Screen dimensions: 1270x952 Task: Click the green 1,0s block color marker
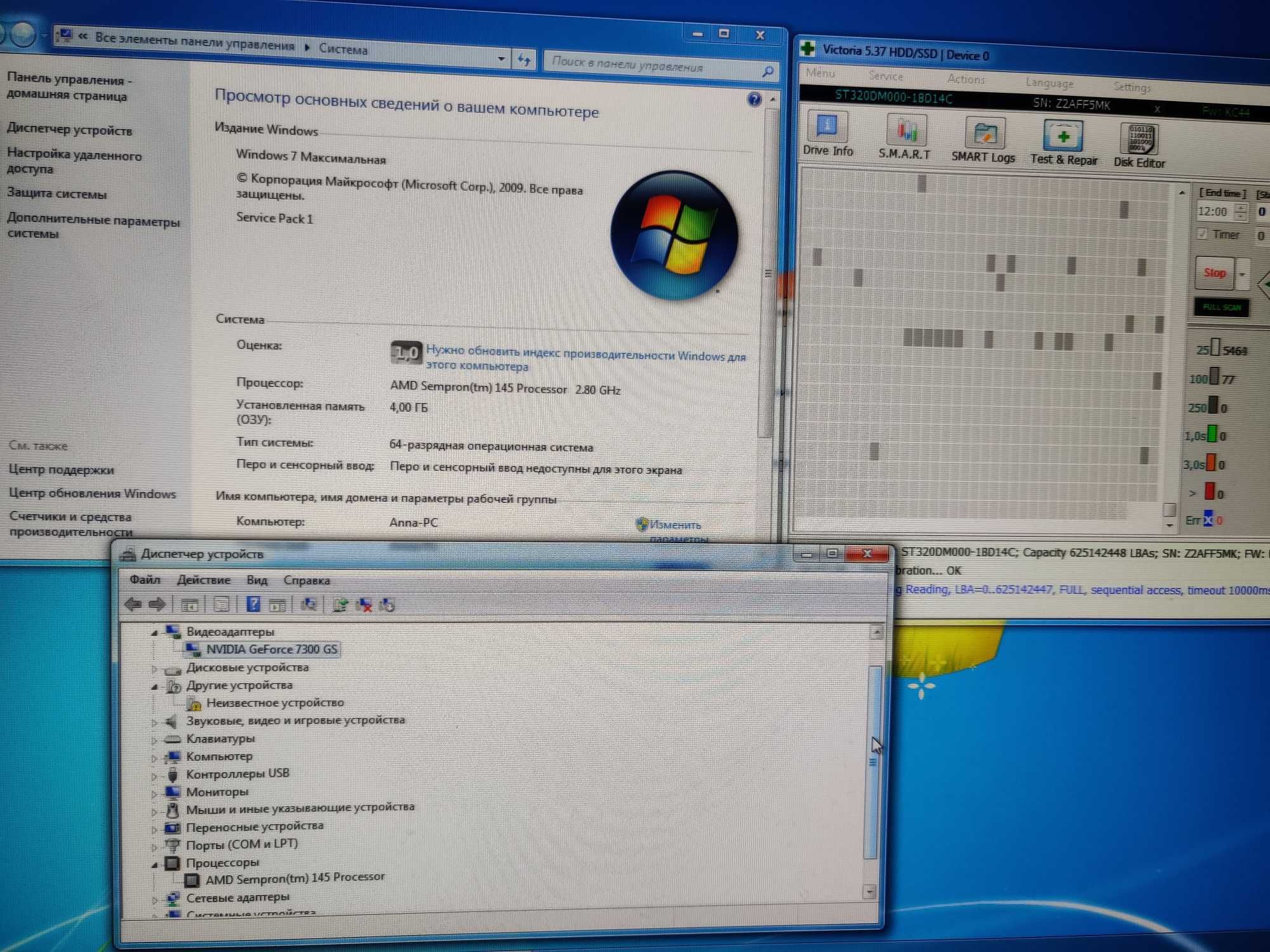1211,434
